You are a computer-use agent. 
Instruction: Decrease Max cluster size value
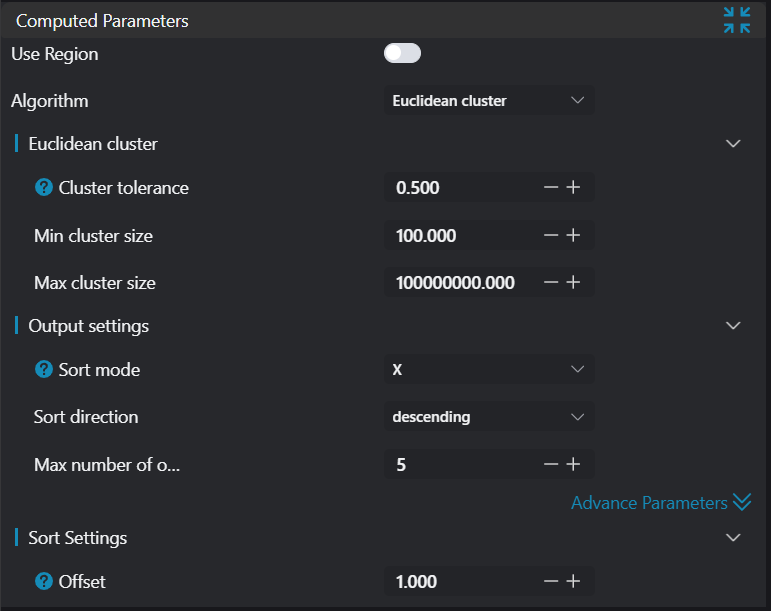(x=550, y=283)
